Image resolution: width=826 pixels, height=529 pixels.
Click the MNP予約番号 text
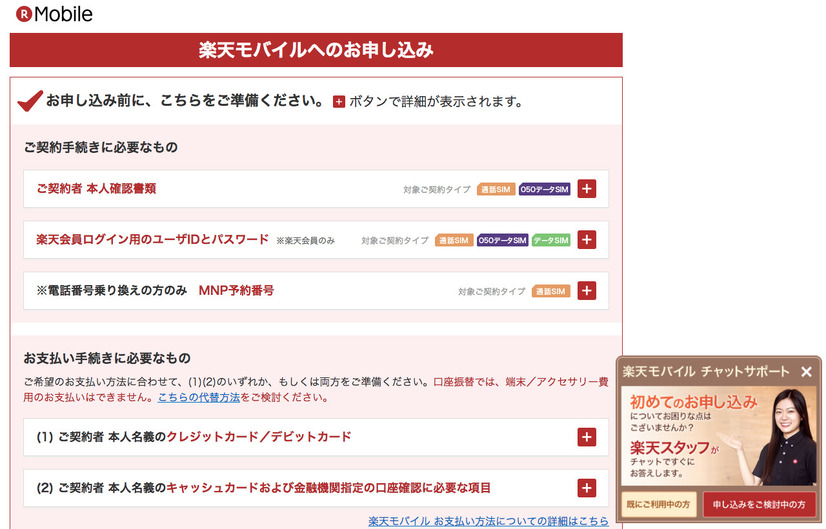click(x=236, y=290)
